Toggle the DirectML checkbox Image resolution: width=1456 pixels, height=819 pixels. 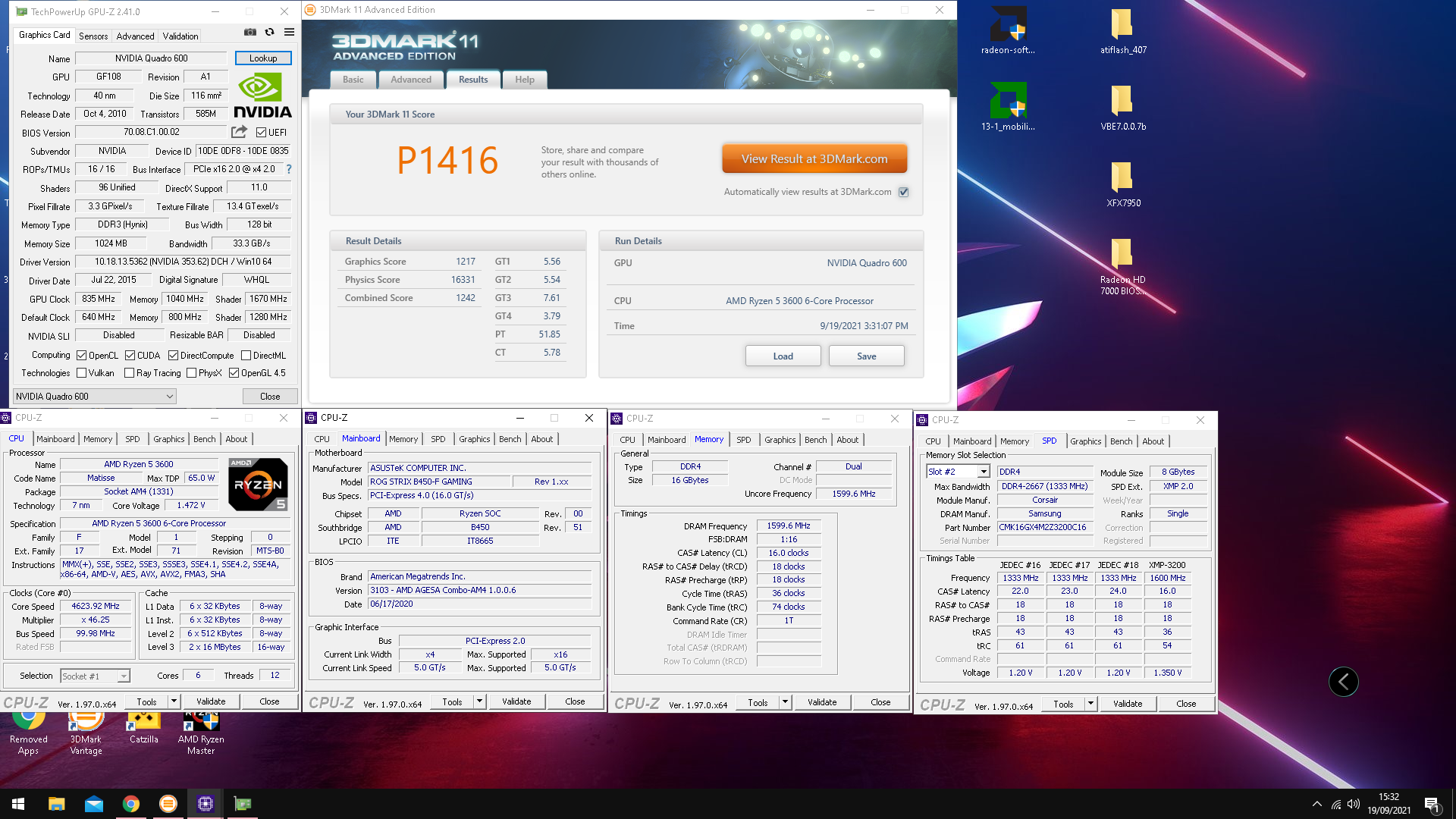click(246, 355)
